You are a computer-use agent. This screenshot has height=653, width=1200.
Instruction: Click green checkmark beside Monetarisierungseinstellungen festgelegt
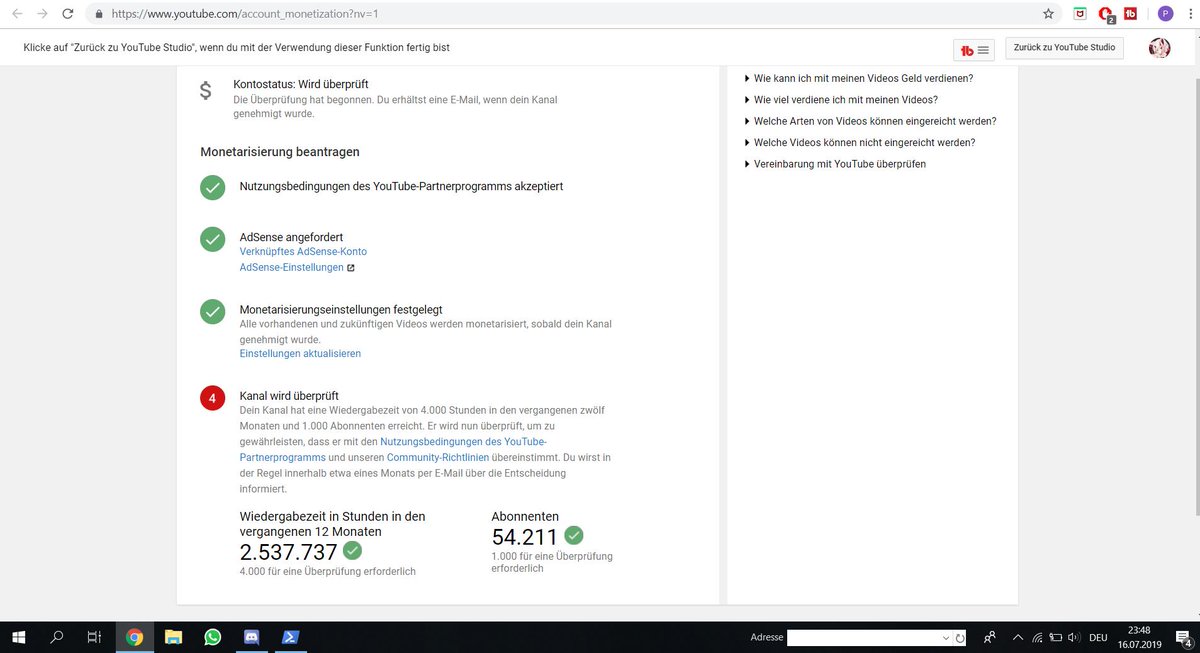pyautogui.click(x=212, y=311)
